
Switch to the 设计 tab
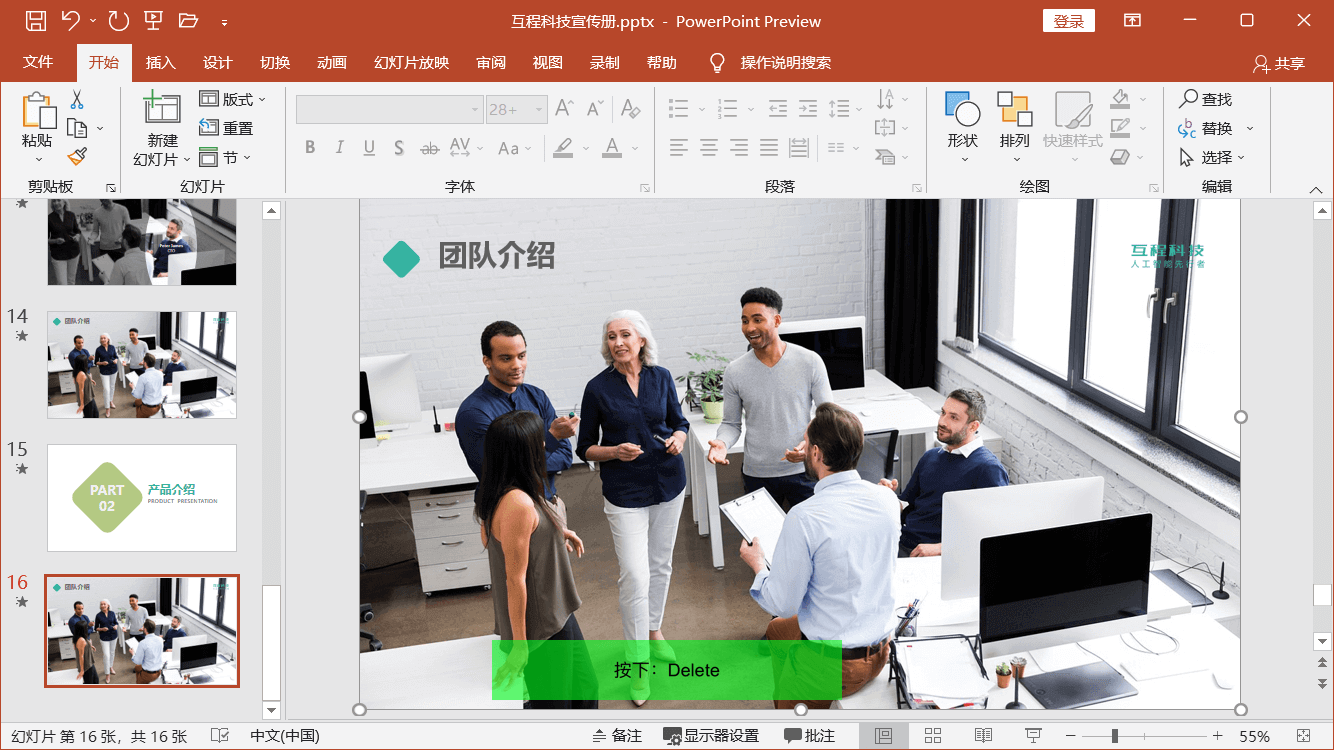coord(218,63)
